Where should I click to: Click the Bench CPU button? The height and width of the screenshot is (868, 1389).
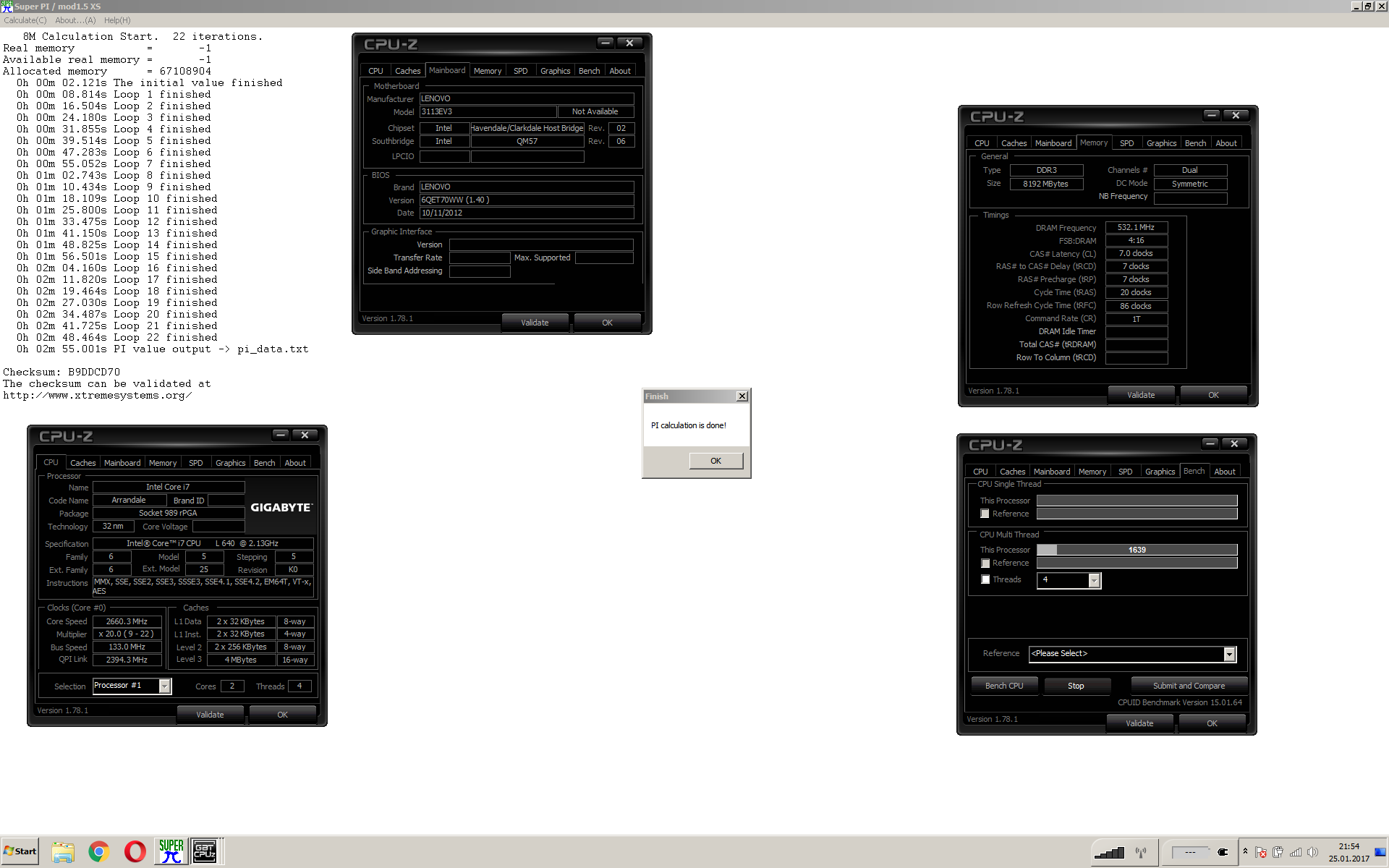[1004, 686]
